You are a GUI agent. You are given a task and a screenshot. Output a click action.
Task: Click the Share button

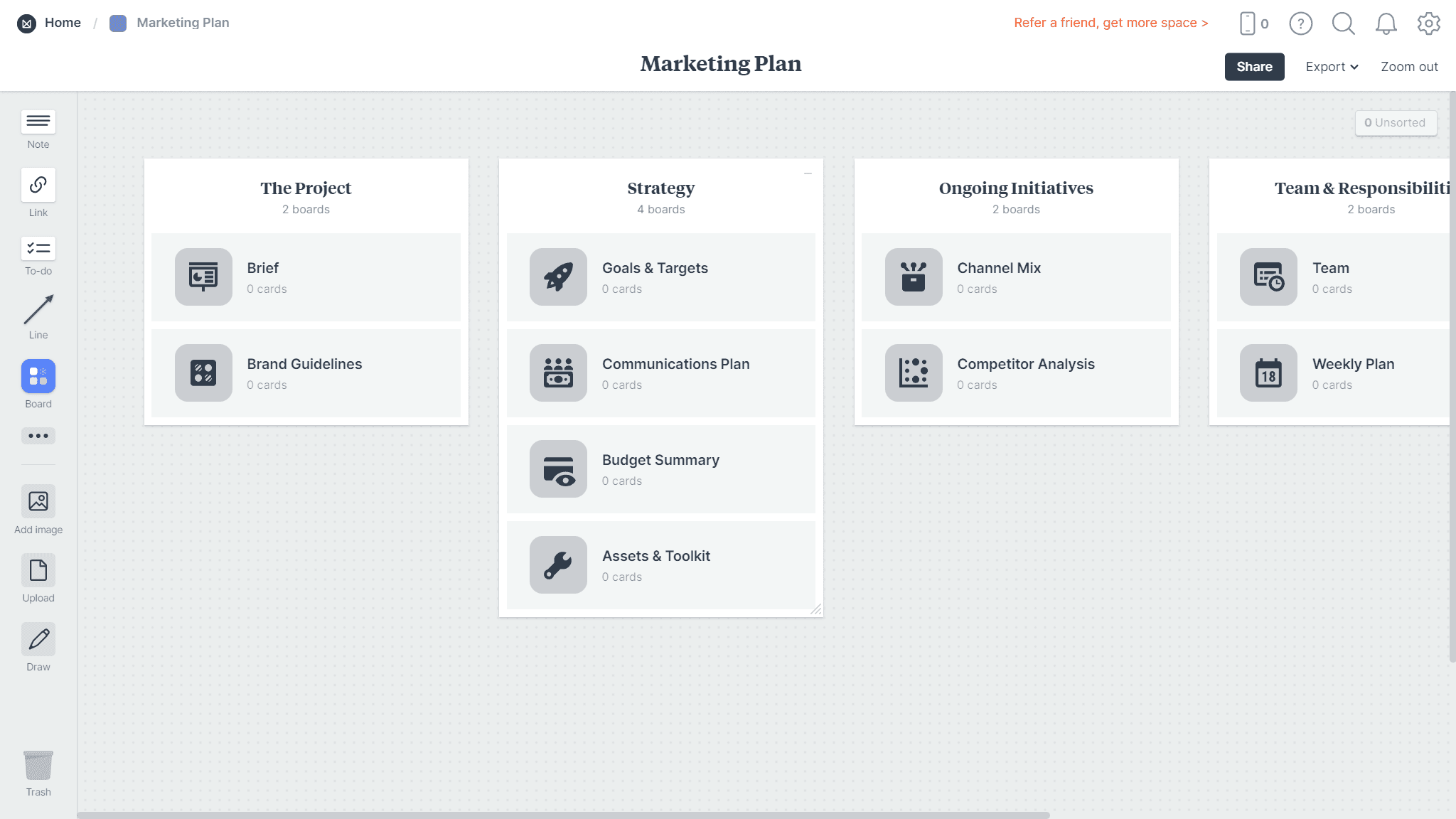1254,67
